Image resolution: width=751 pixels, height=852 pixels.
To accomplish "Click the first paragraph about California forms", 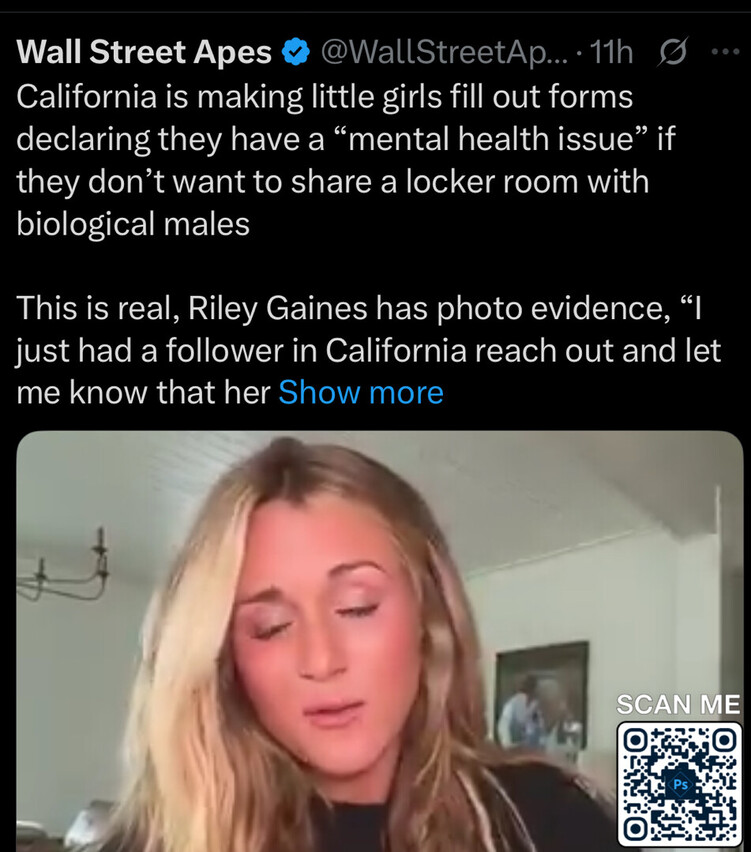I will point(346,160).
